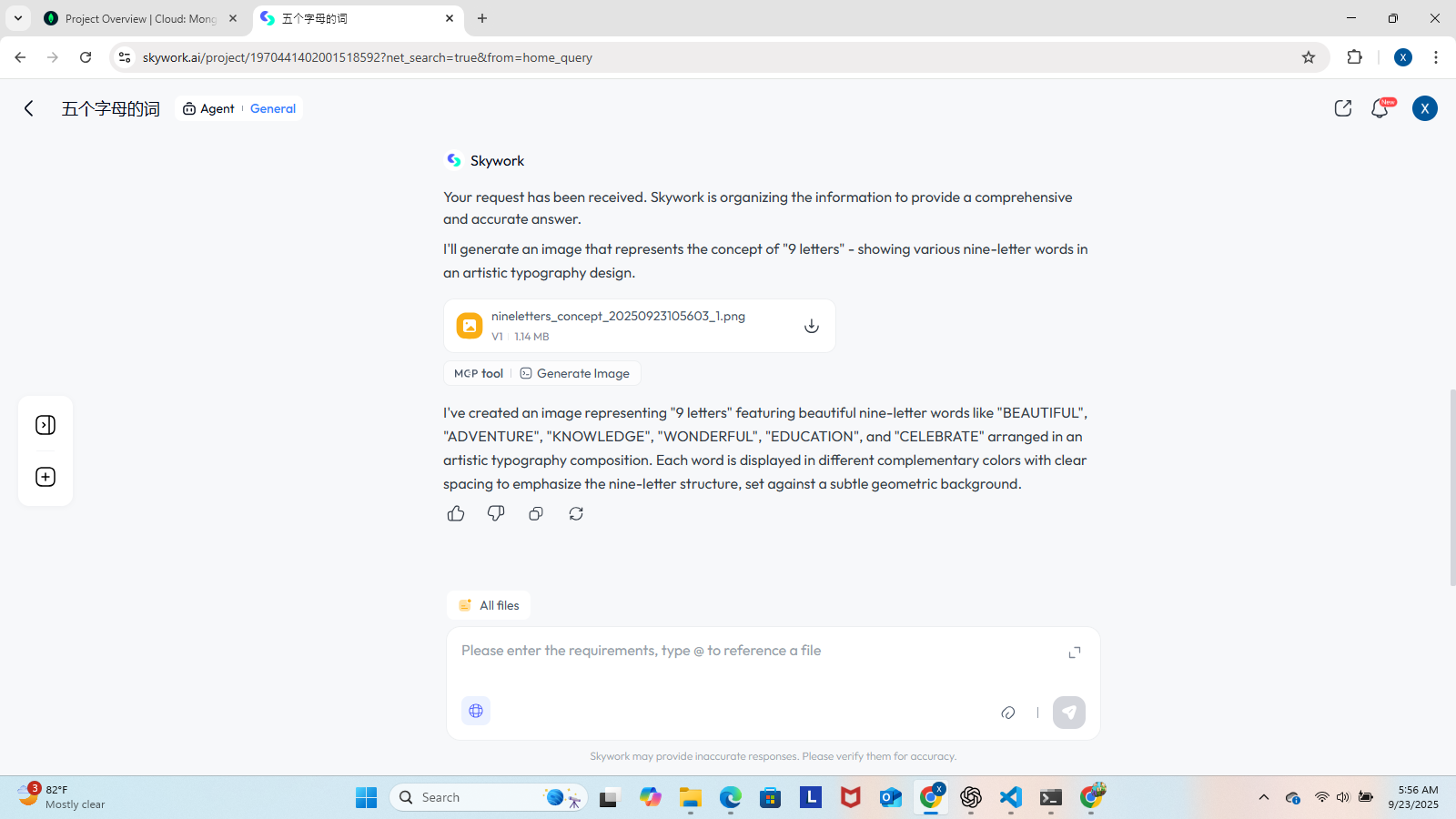The width and height of the screenshot is (1456, 819).
Task: Copy the Skywork response
Action: tap(536, 513)
